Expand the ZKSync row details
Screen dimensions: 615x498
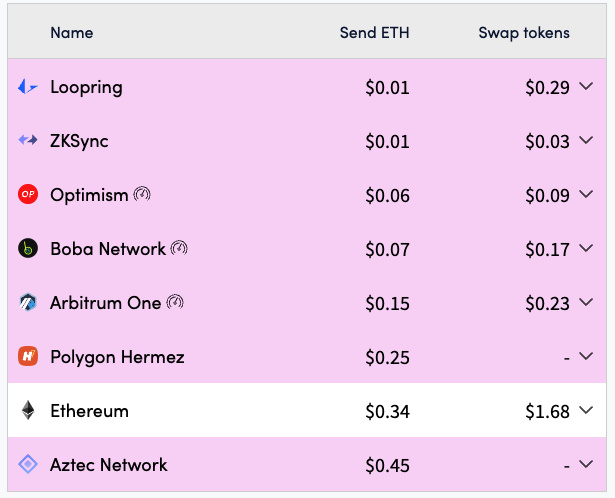(586, 140)
